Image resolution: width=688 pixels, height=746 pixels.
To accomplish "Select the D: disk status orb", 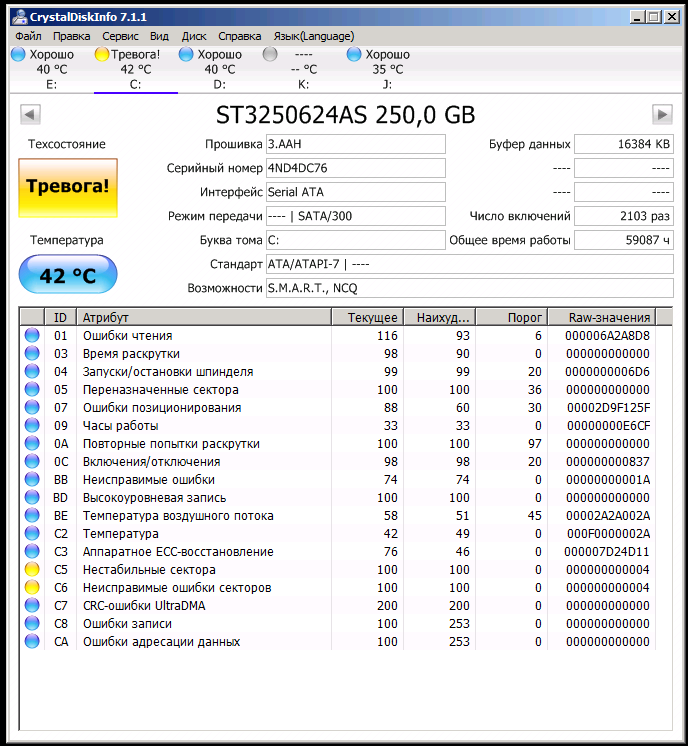I will point(186,54).
